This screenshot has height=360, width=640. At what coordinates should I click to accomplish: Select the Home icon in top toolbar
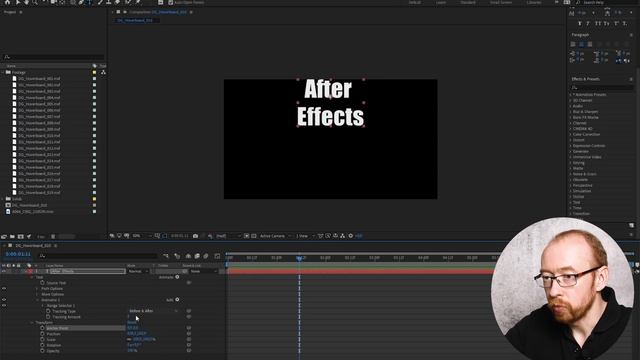(x=7, y=2)
